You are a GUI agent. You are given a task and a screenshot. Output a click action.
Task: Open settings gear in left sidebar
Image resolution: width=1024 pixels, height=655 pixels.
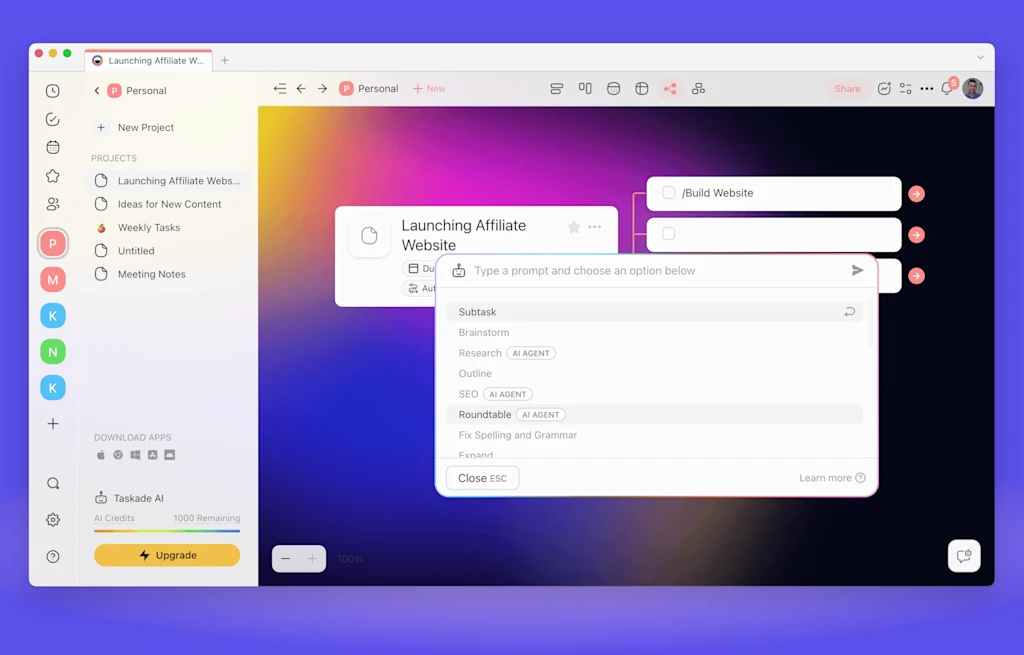(x=53, y=520)
